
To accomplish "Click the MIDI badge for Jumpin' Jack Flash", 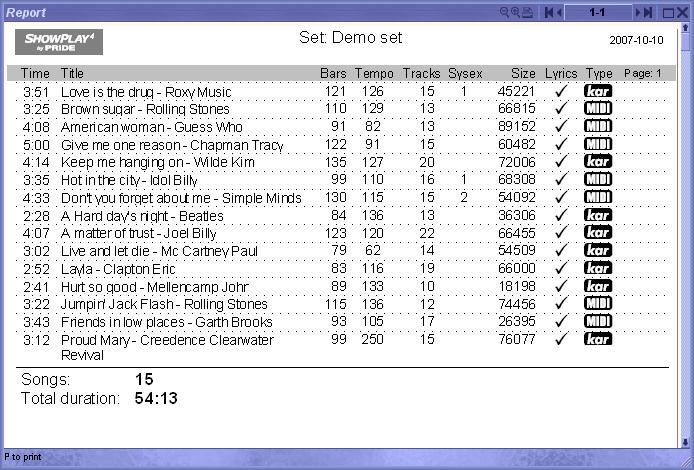I will pyautogui.click(x=598, y=303).
